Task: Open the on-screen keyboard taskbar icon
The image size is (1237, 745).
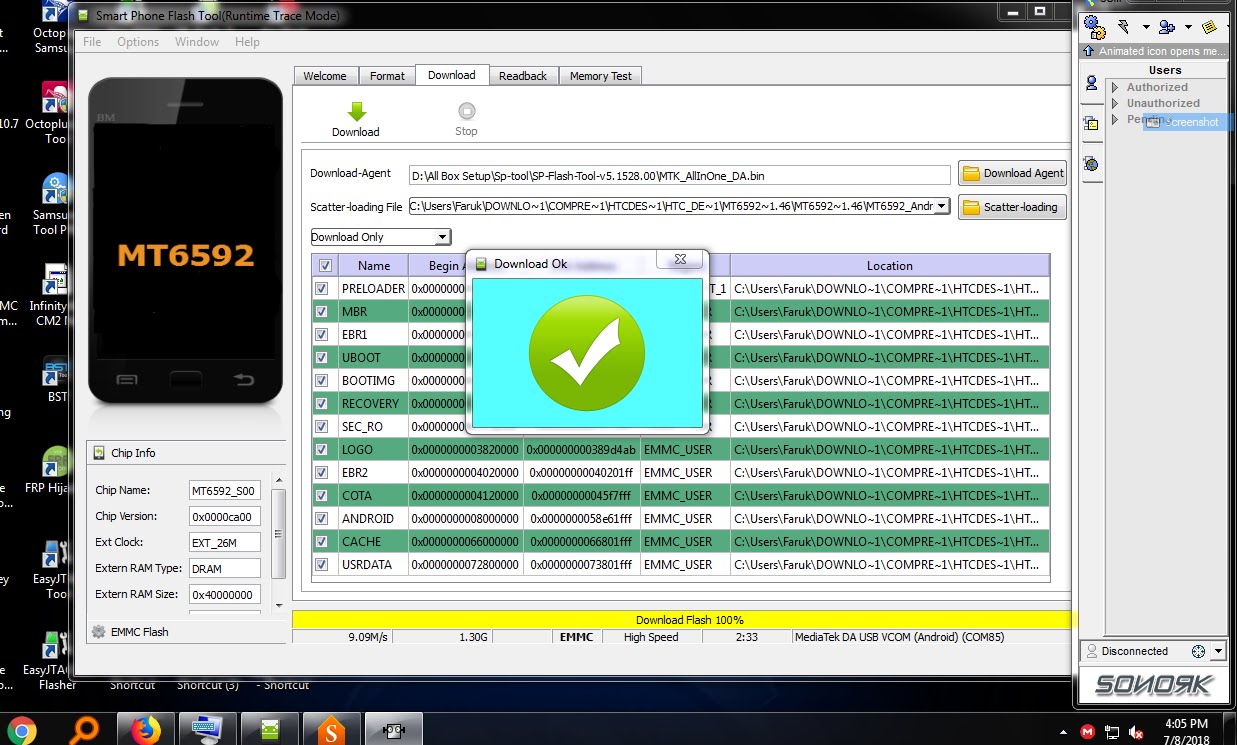Action: tap(207, 731)
